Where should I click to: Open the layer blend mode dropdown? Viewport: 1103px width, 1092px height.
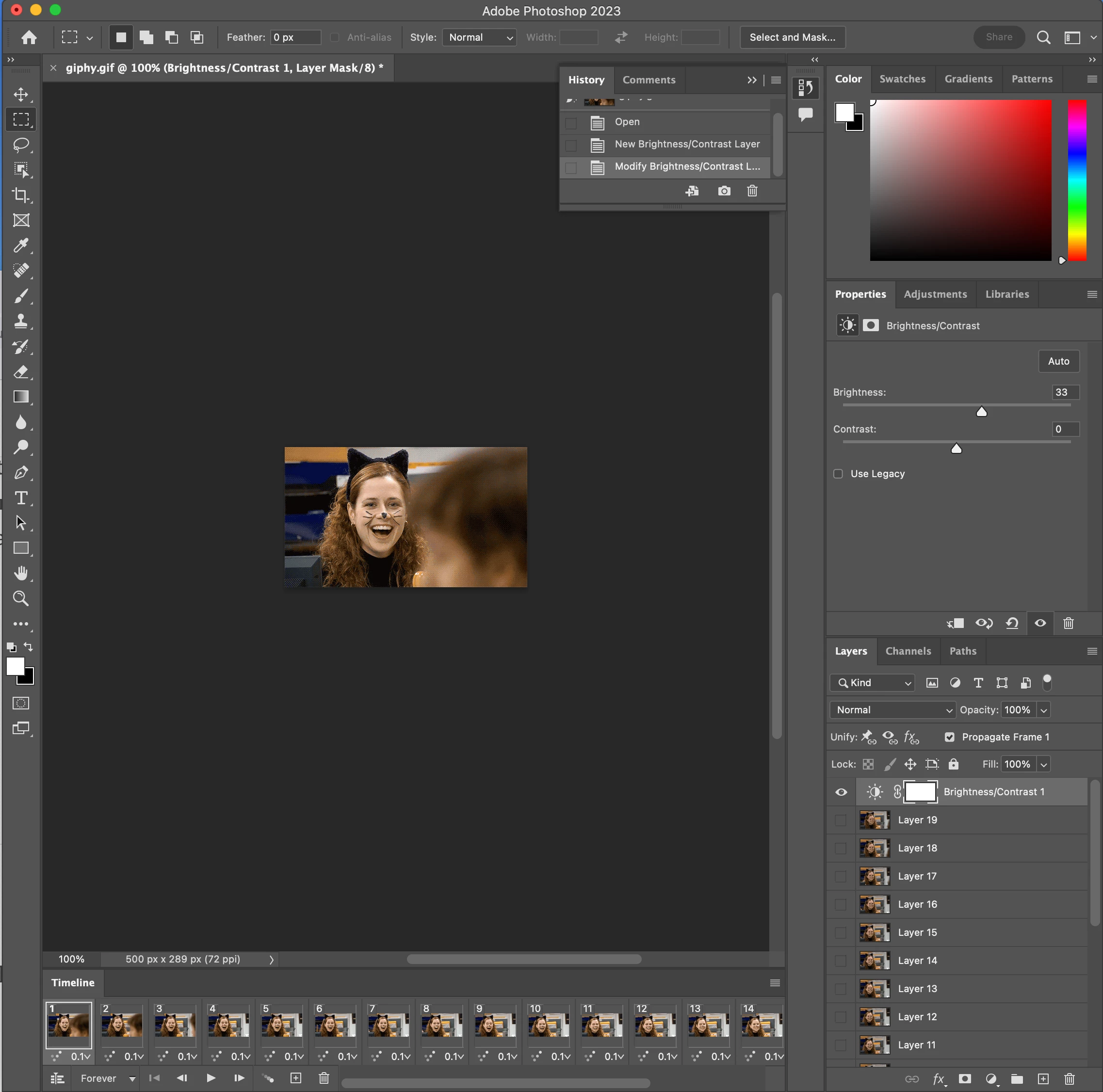pyautogui.click(x=892, y=709)
